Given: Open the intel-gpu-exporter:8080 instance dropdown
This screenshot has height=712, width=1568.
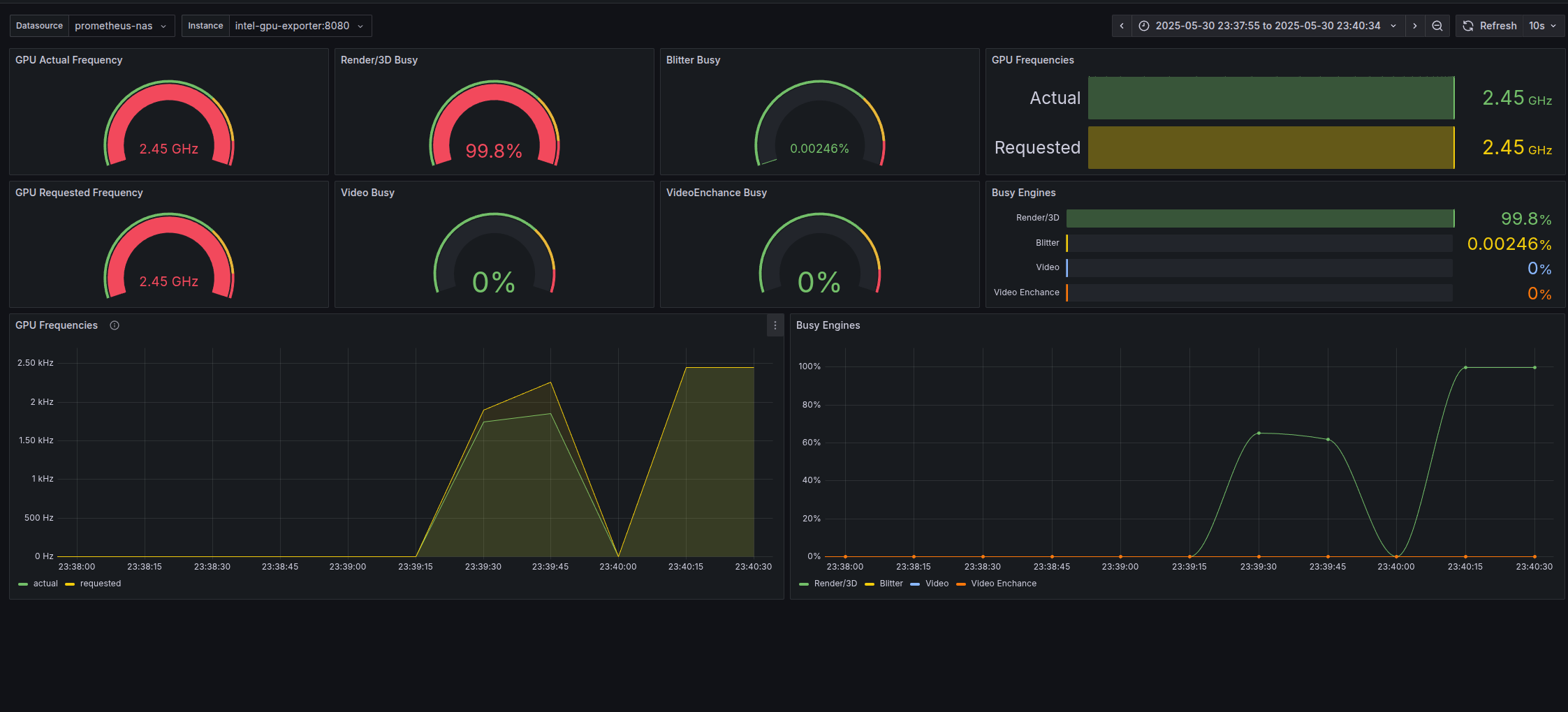Looking at the screenshot, I should (x=300, y=26).
